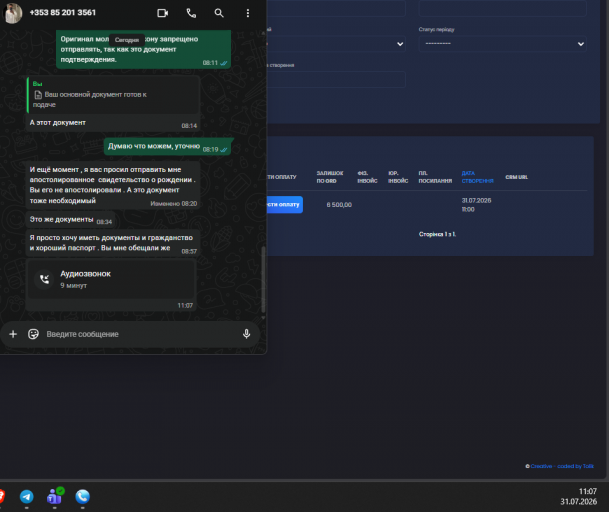
Task: Click the 'Сторінка 1 з 1.' pagination text
Action: point(437,234)
